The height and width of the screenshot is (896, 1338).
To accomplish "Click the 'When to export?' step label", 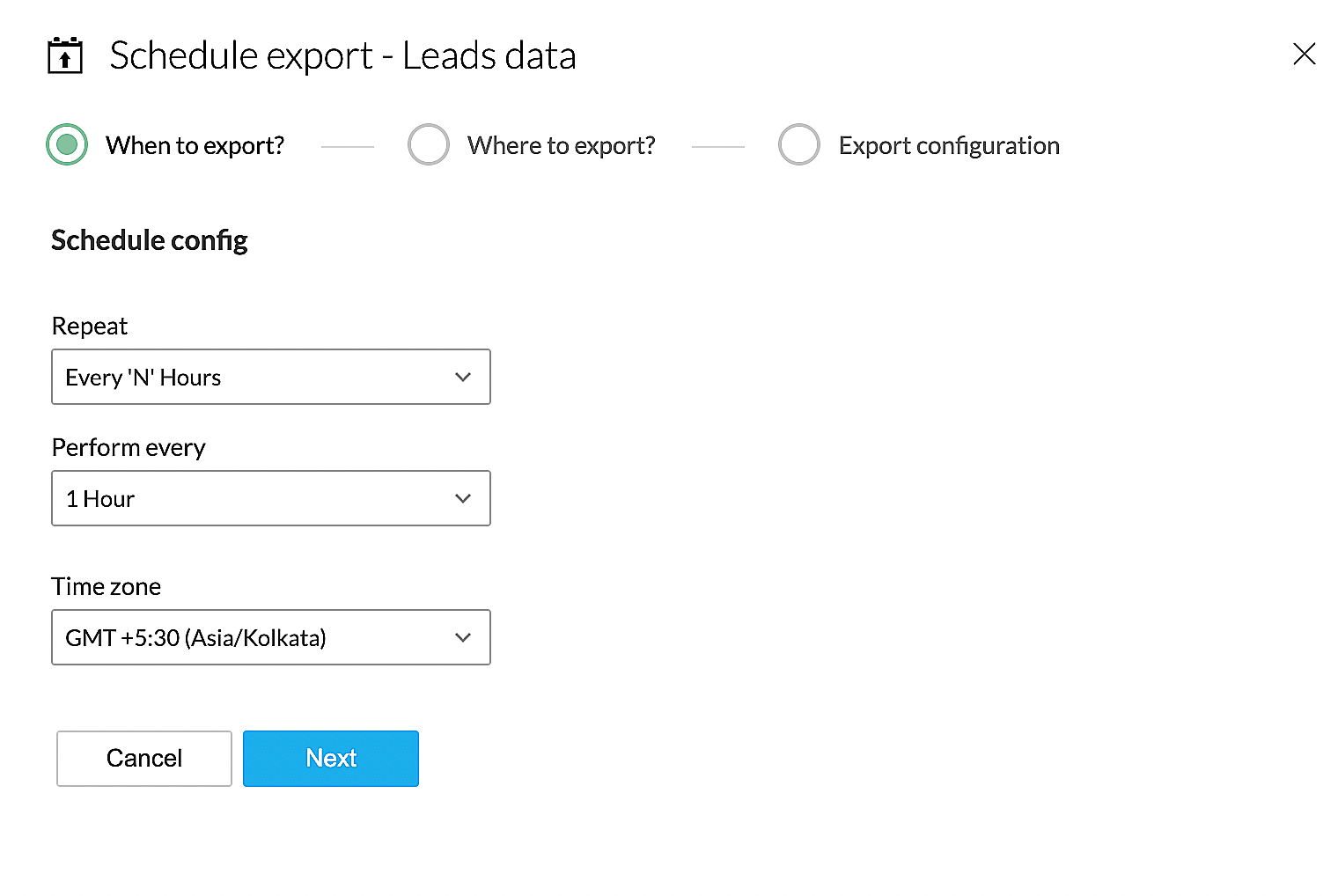I will tap(195, 145).
